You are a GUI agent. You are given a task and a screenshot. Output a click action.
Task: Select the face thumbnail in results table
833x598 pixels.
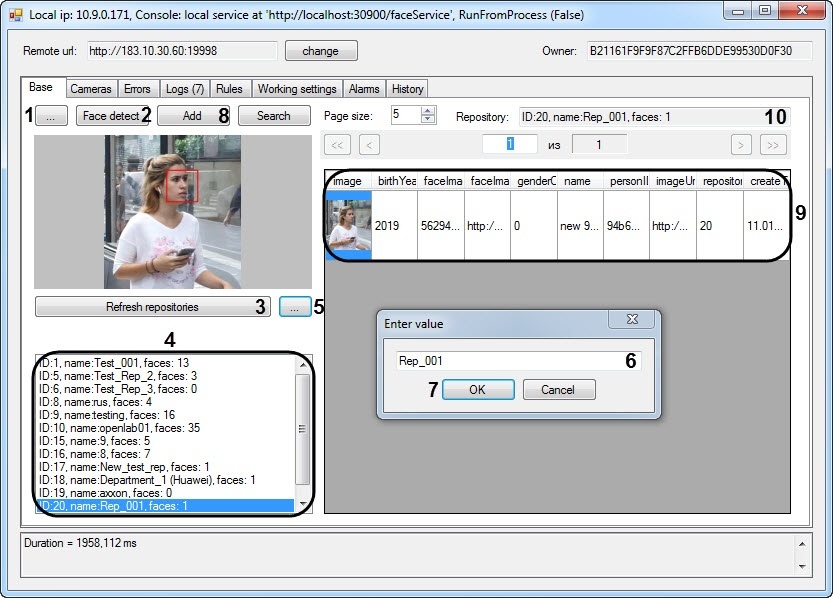coord(348,226)
